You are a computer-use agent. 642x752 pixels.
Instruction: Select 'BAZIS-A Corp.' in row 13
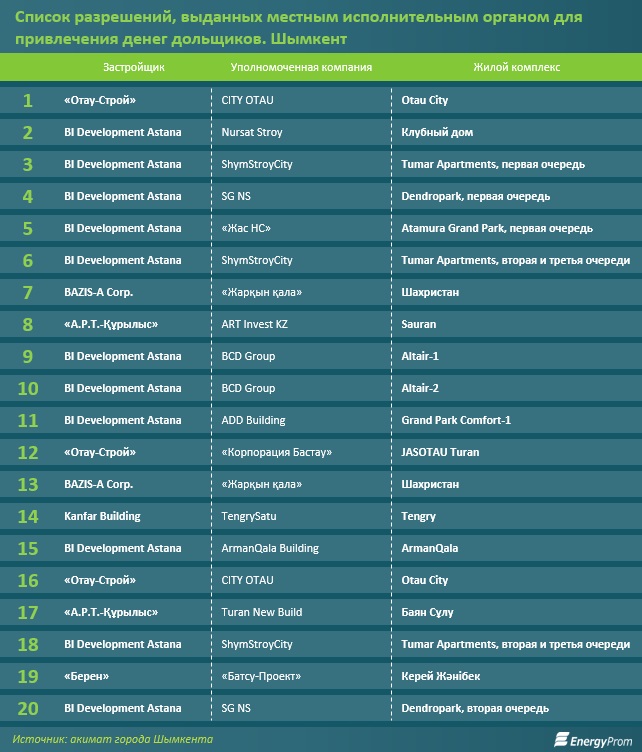(x=98, y=484)
